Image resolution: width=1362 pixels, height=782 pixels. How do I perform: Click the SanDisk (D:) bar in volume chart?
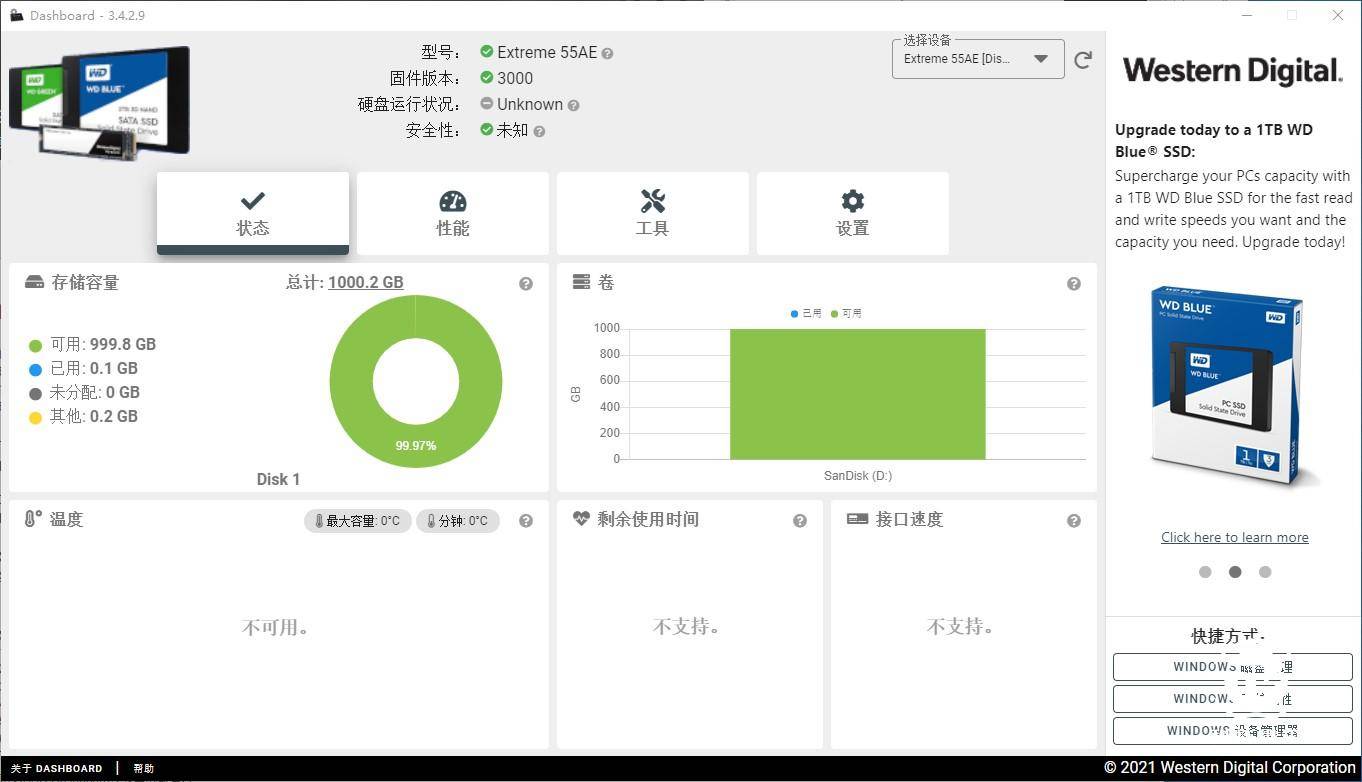click(857, 394)
